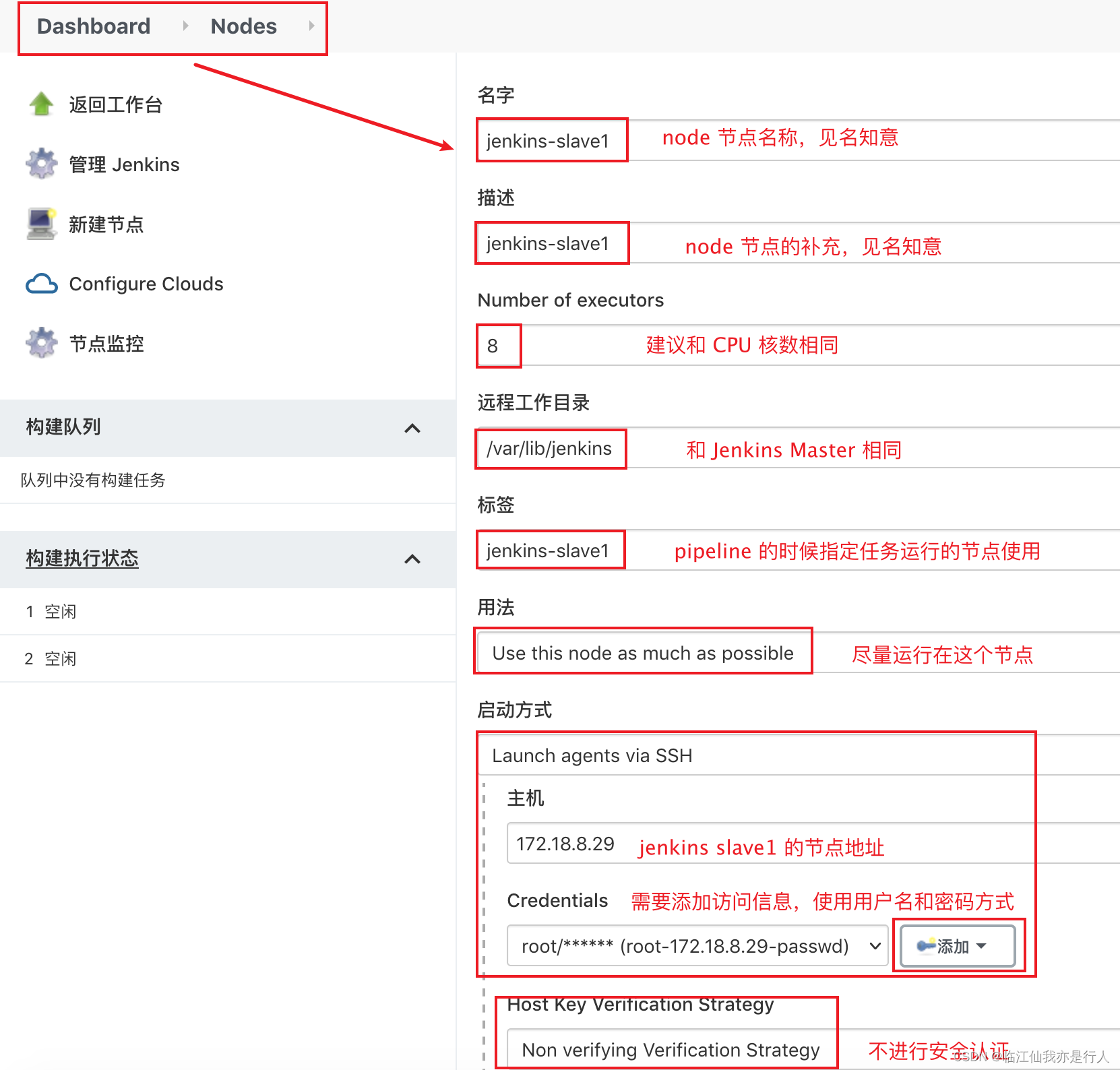Collapse the 构建队列 panel
Viewport: 1120px width, 1070px height.
412,428
